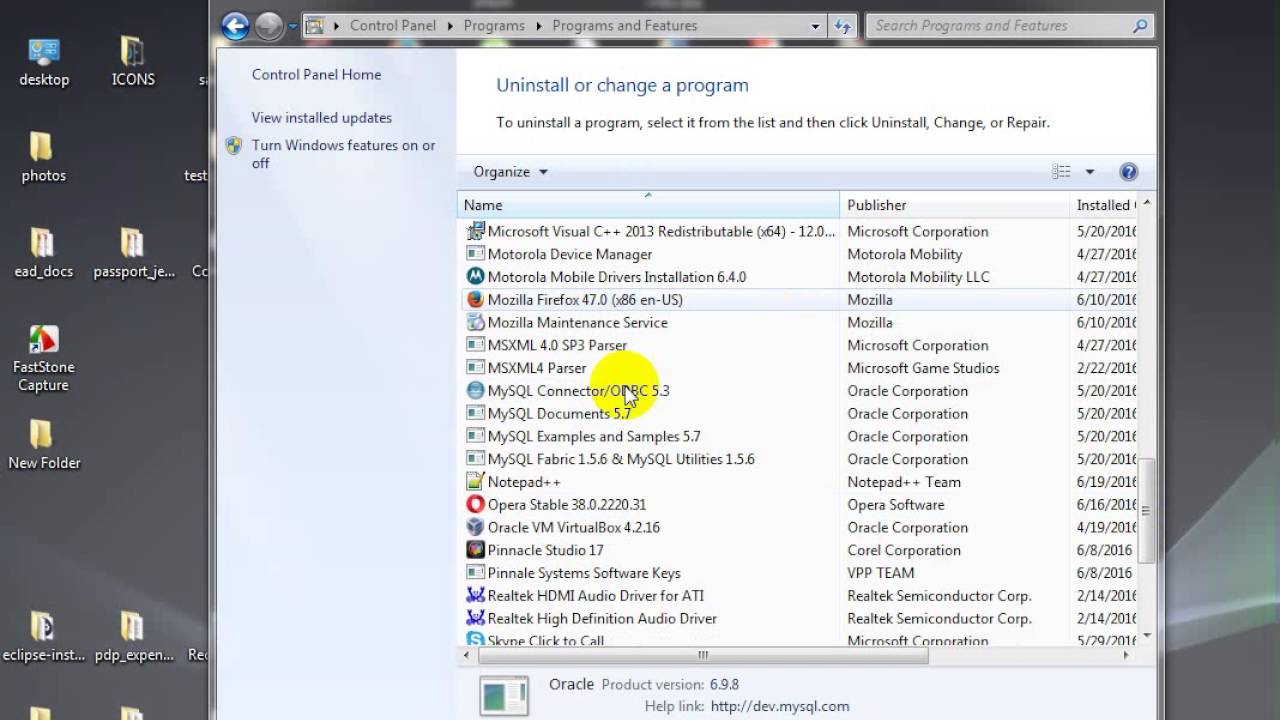Sort by the Publisher column header
Screen dimensions: 1280x720
point(954,205)
